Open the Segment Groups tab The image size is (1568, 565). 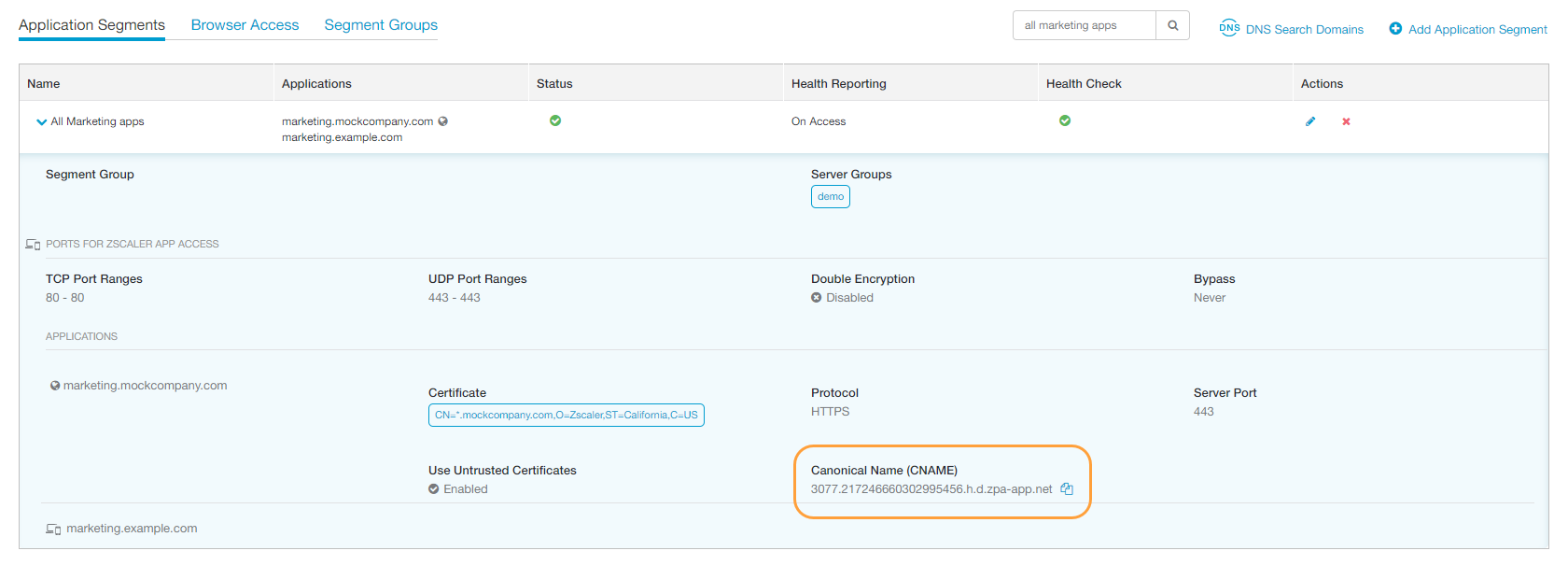[x=381, y=25]
